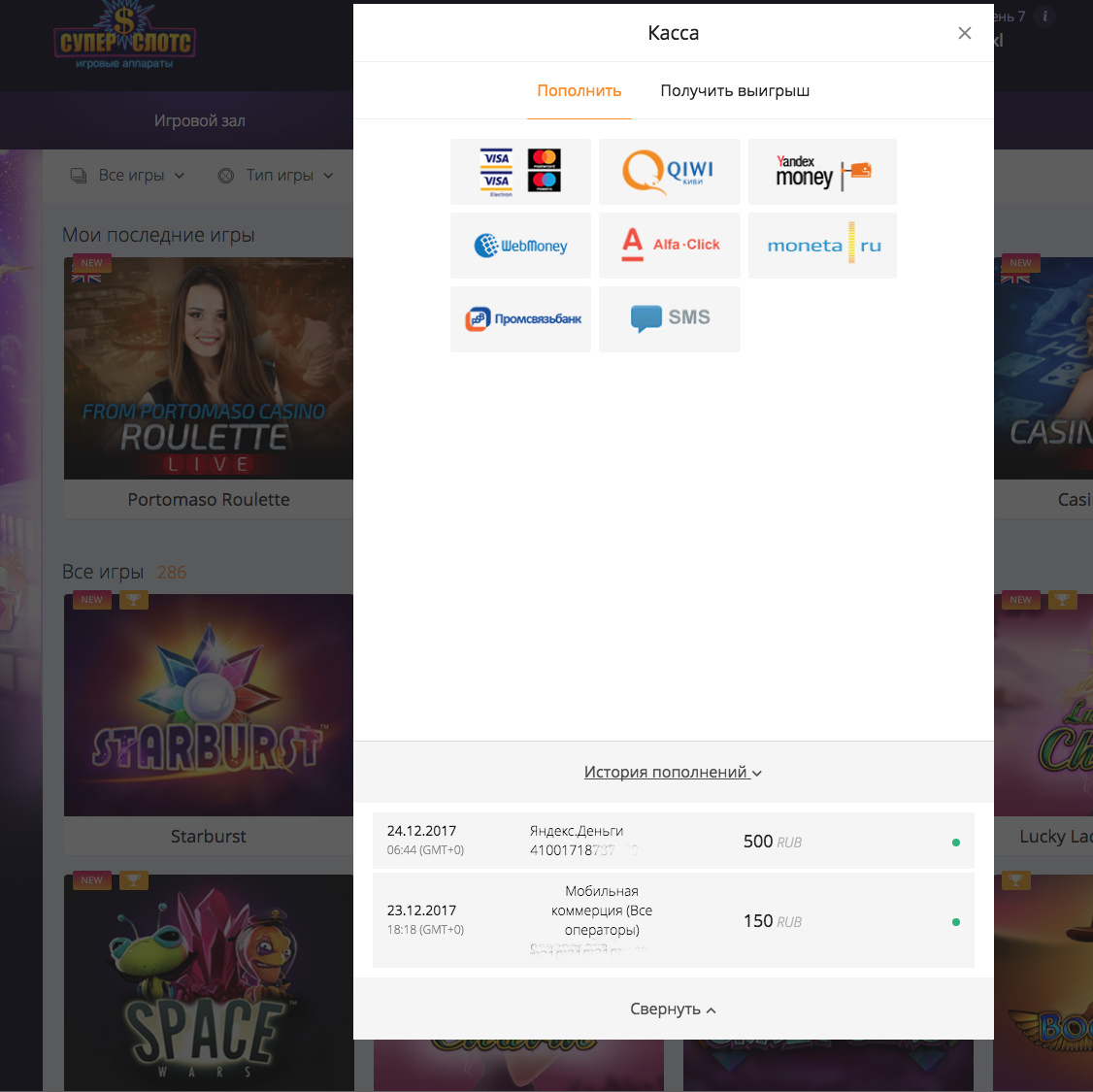The height and width of the screenshot is (1092, 1093).
Task: Click info icon in top right header
Action: point(1044,17)
